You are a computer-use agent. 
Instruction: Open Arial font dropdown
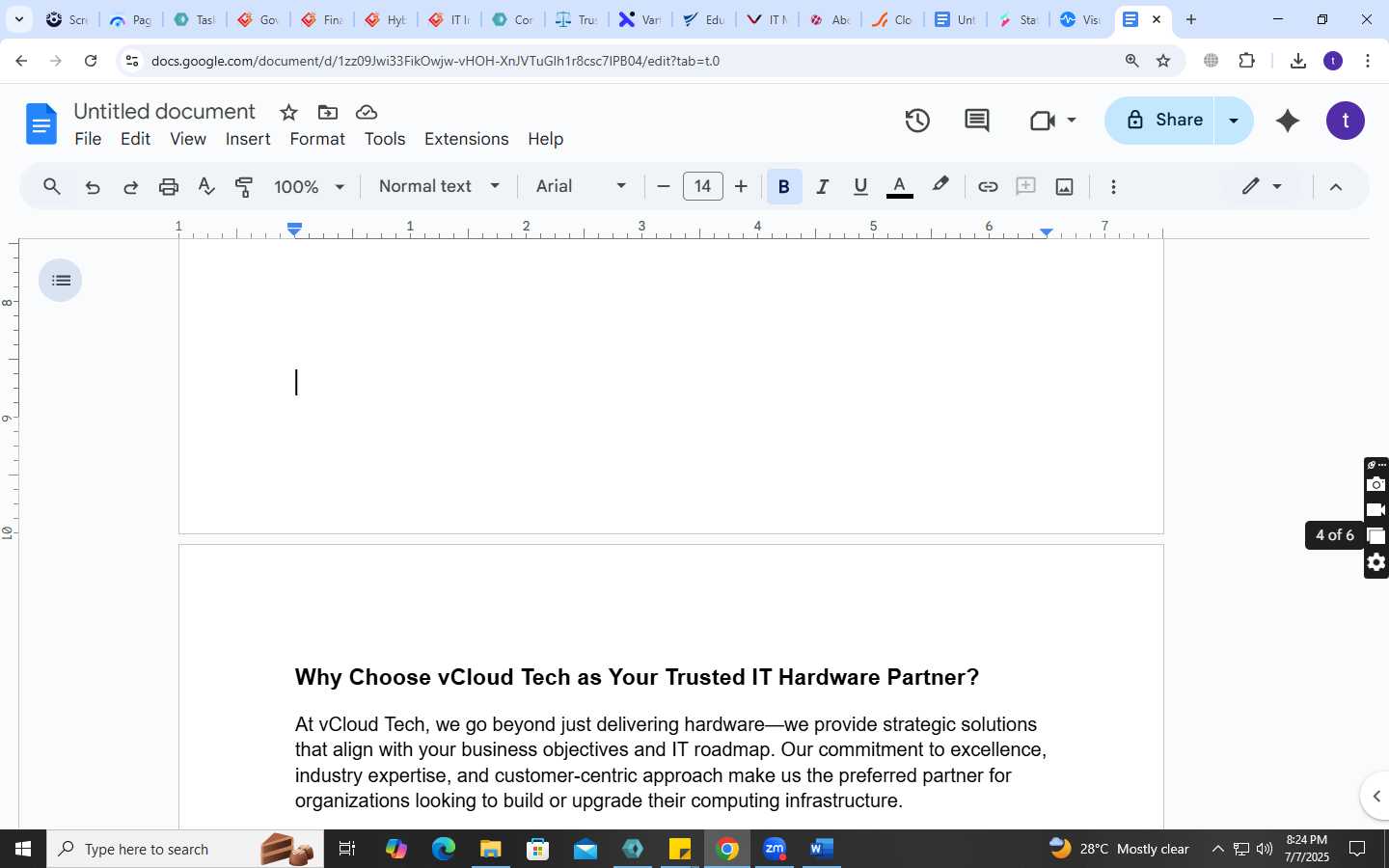point(582,187)
